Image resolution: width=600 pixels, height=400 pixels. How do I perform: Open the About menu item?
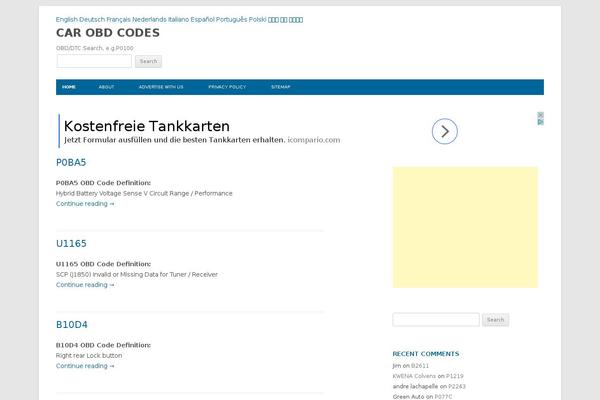tap(106, 87)
